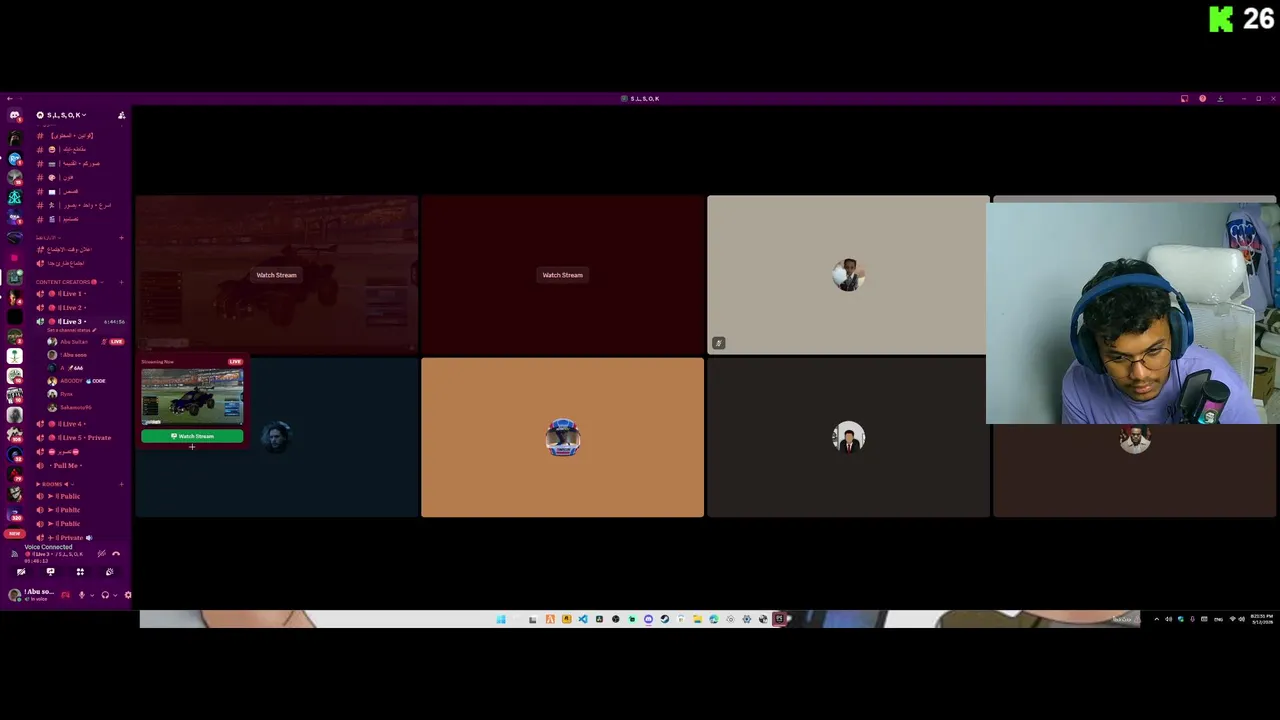This screenshot has height=720, width=1280.
Task: Click Watch Stream on the second stream tile
Action: pyautogui.click(x=562, y=275)
